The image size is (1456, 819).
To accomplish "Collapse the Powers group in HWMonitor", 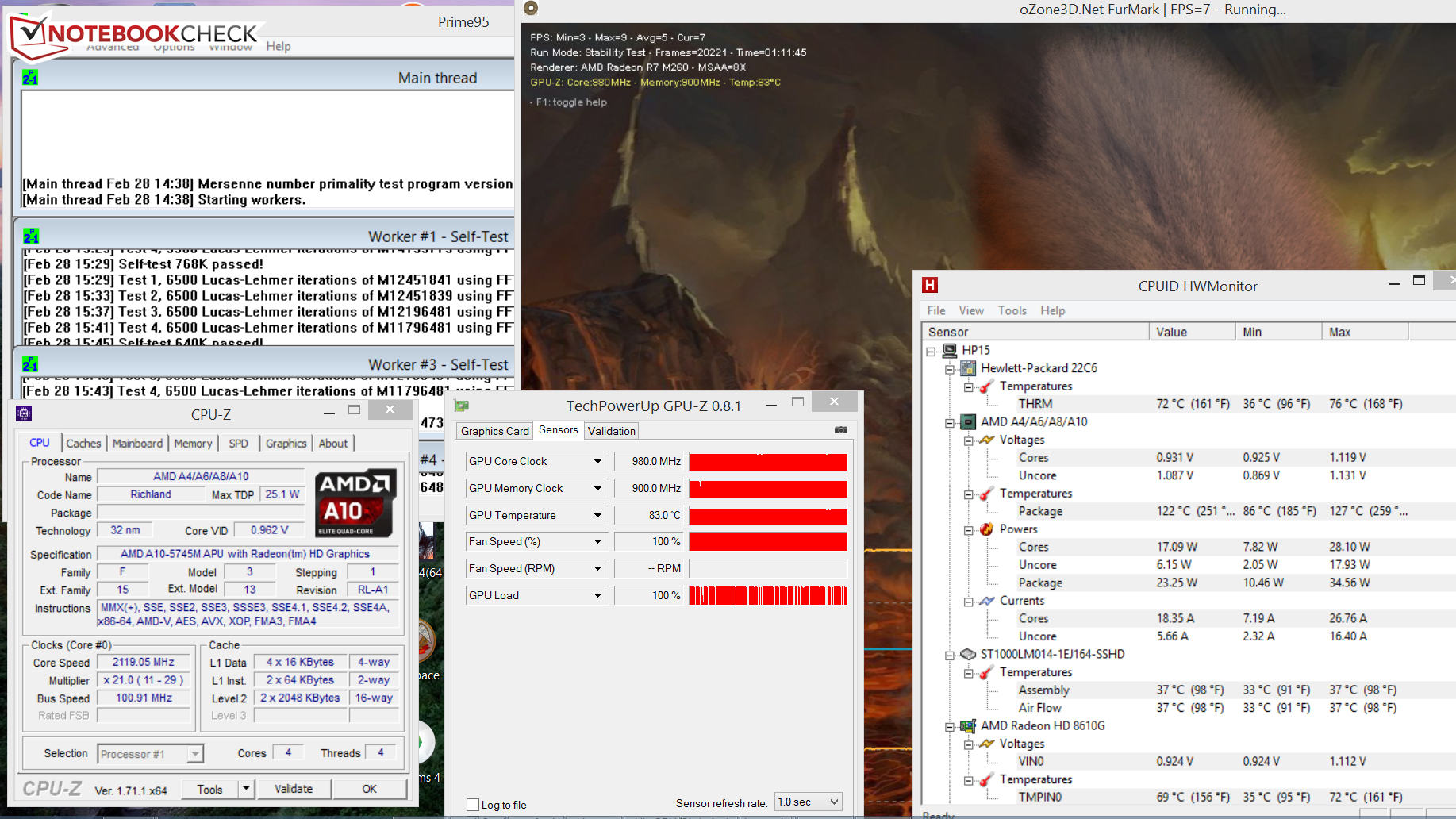I will [x=969, y=530].
